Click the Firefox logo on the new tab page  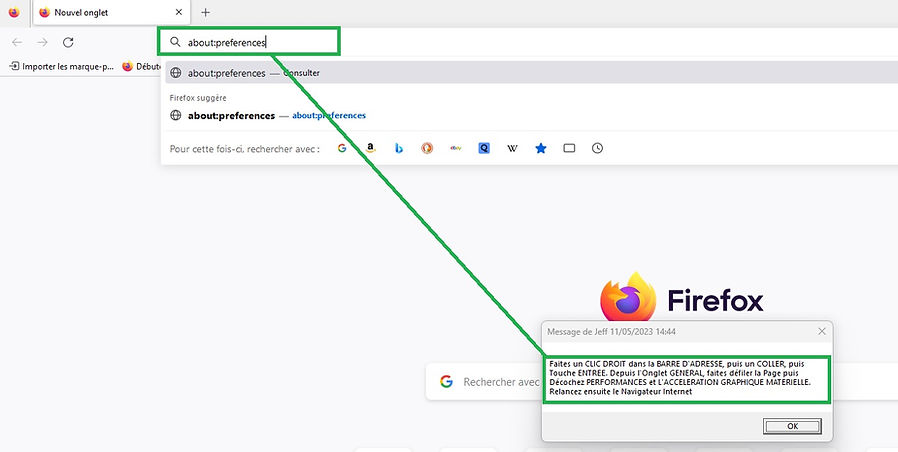coord(628,297)
